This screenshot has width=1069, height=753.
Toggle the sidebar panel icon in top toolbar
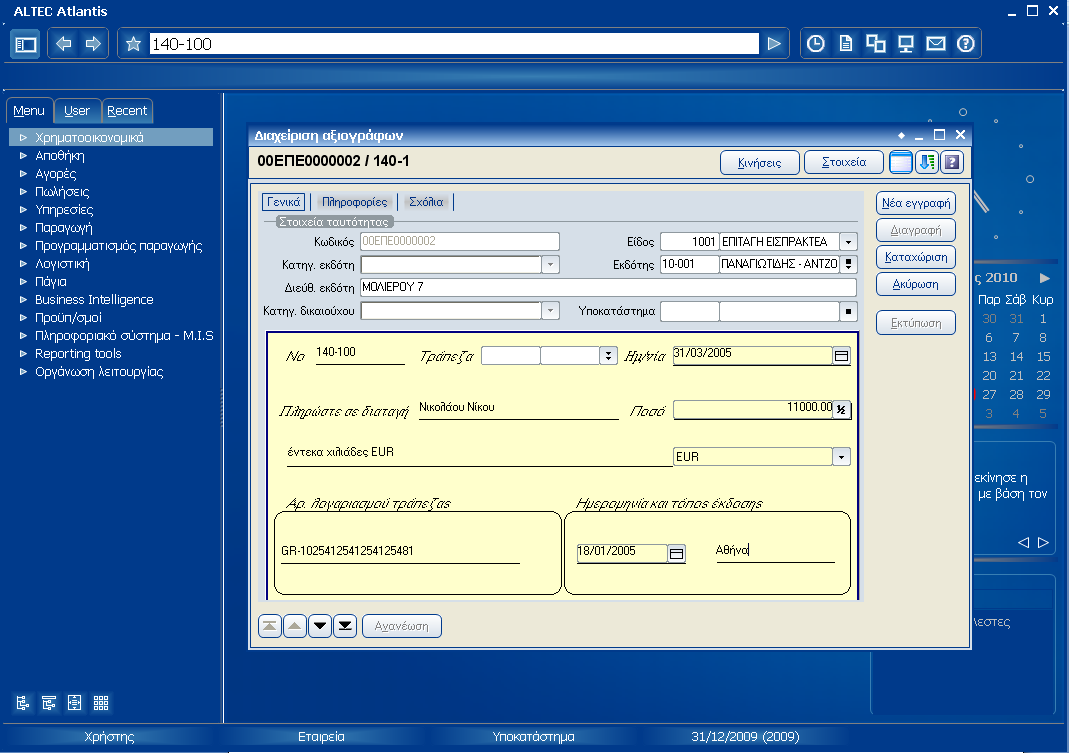point(25,44)
